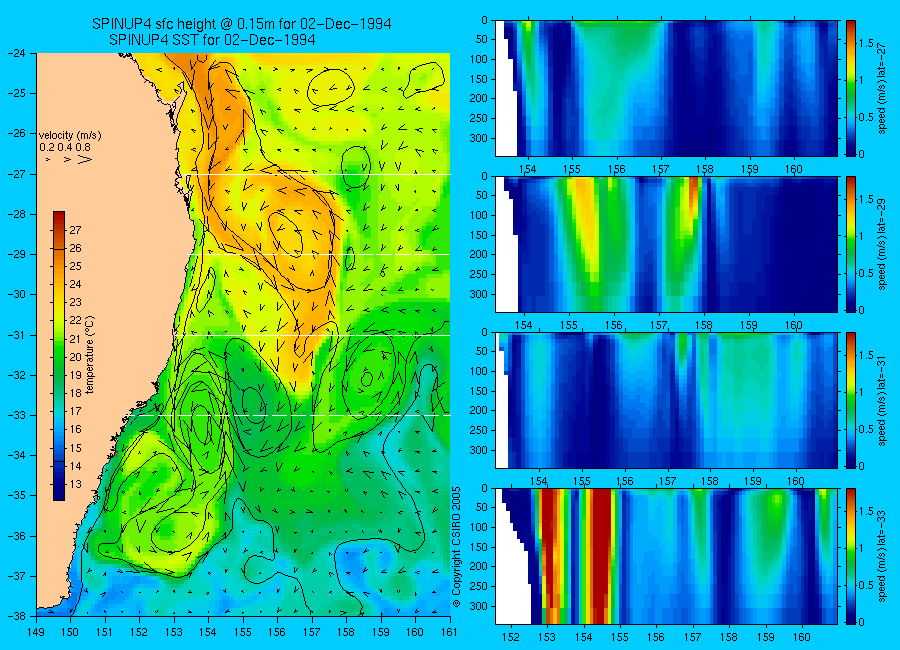
Task: Click the "150" depth tick on lat=-29 panel
Action: click(x=479, y=235)
